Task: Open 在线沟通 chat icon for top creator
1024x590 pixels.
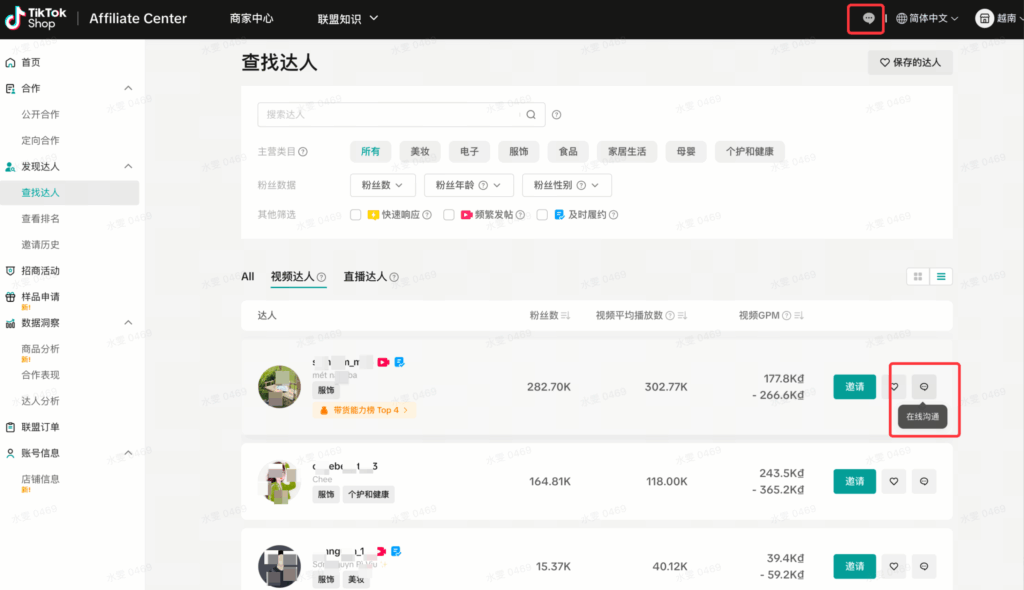Action: pyautogui.click(x=923, y=386)
